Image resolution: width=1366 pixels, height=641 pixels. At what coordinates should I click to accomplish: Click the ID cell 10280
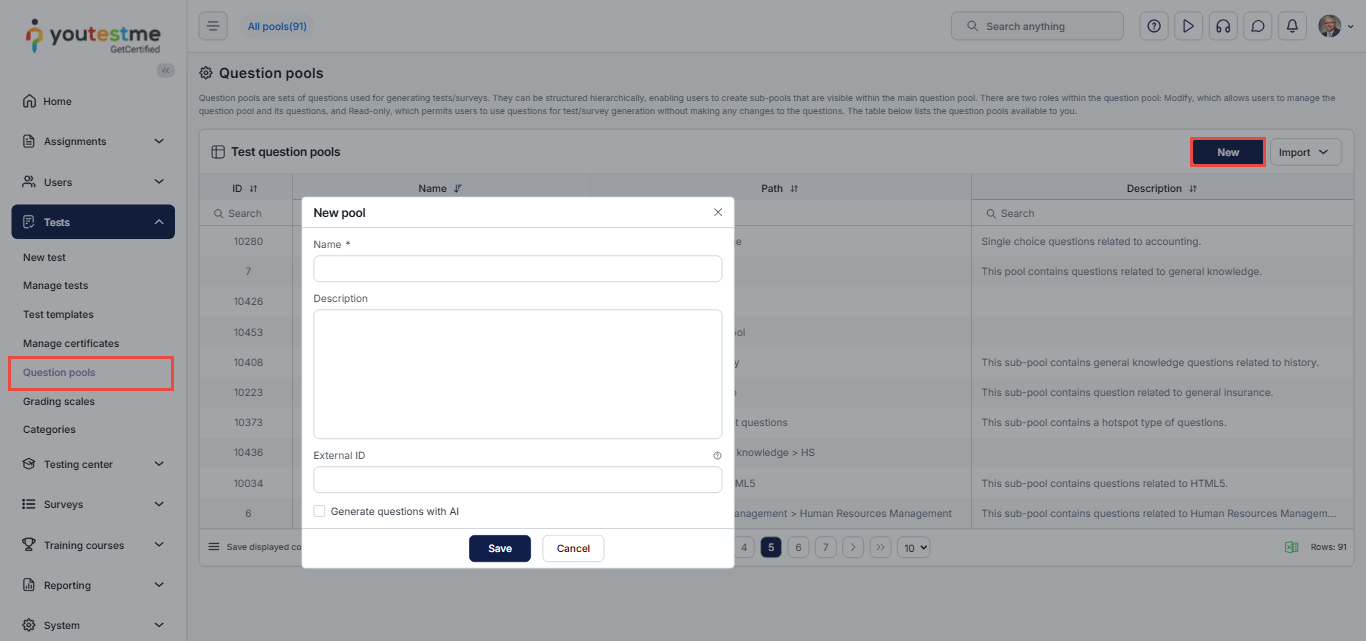coord(248,241)
